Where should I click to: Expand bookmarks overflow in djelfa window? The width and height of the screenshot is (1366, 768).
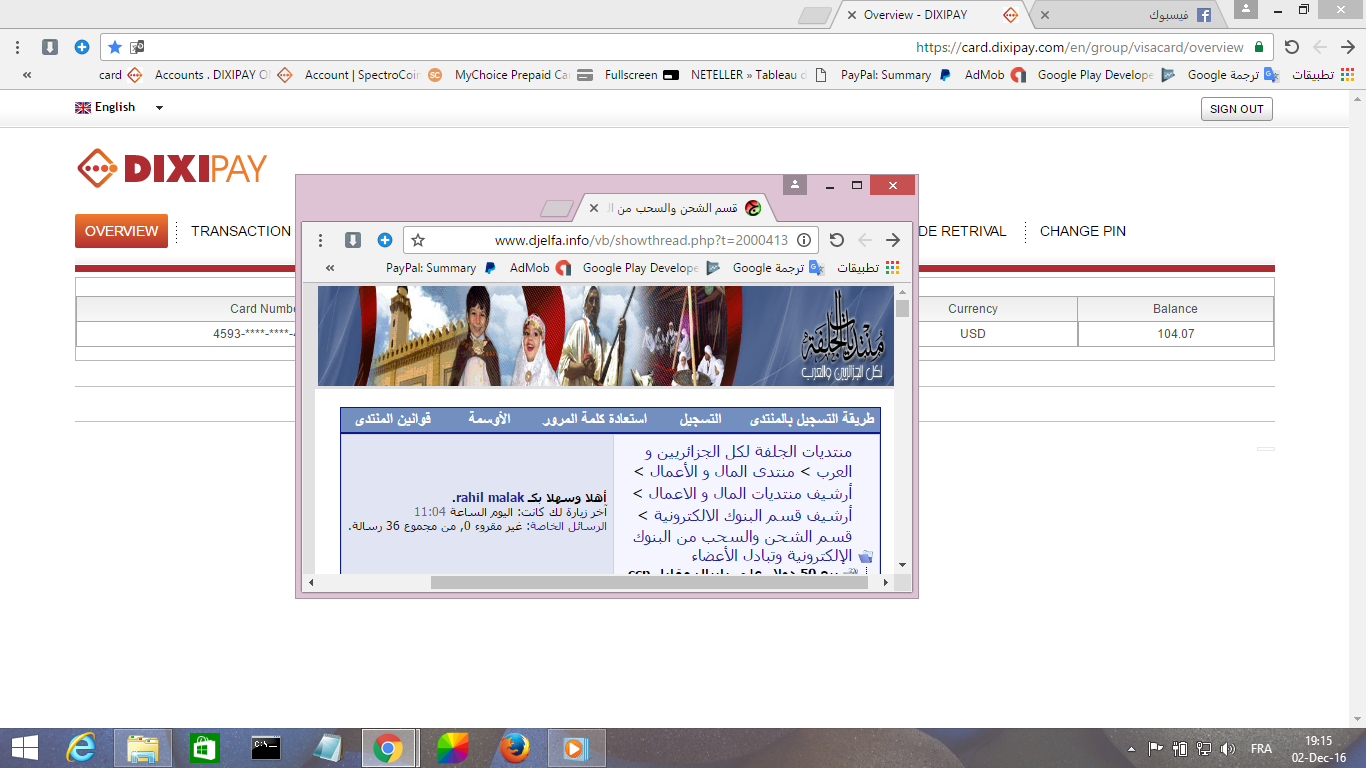330,268
